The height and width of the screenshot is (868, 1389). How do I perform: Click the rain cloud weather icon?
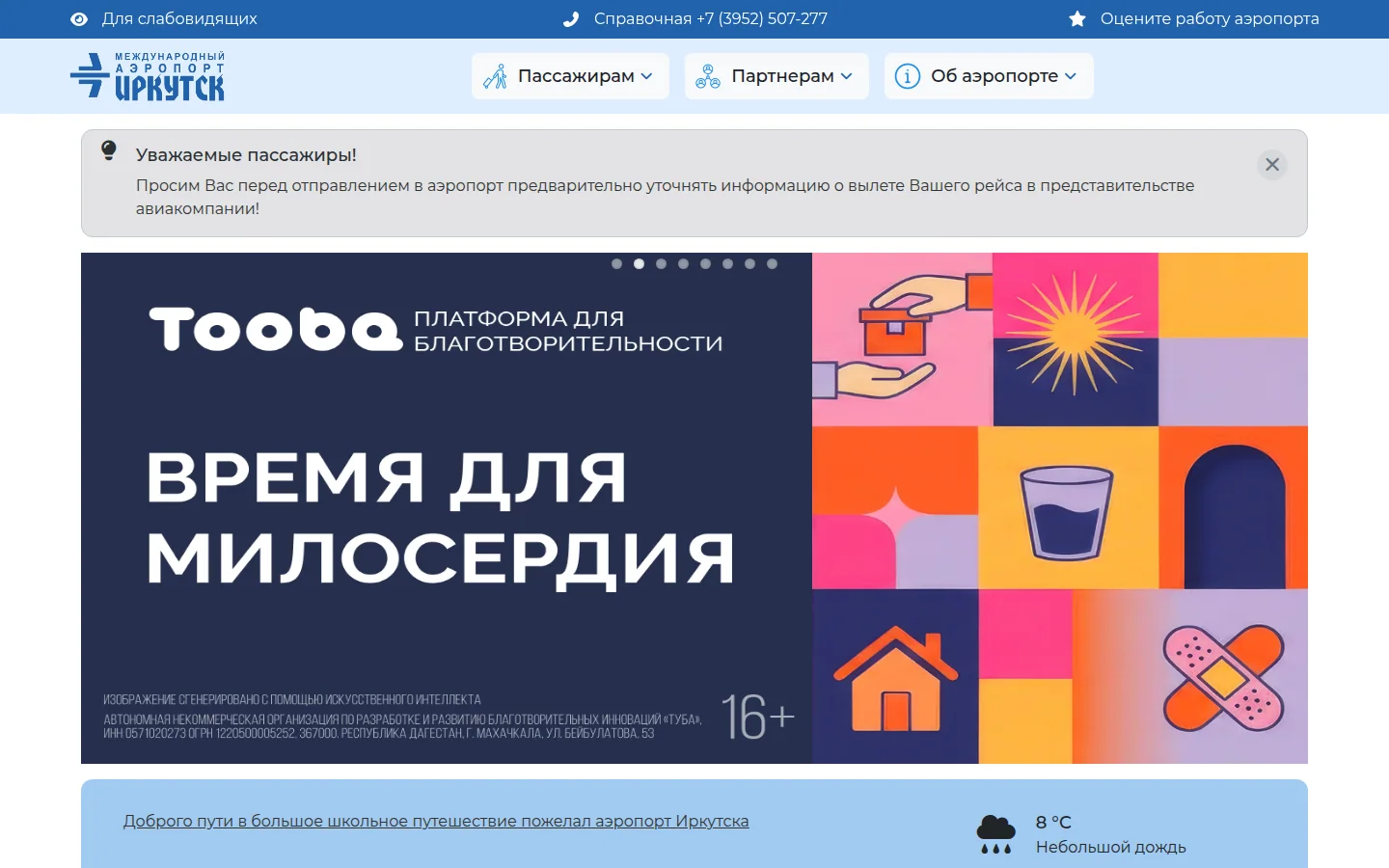[996, 834]
